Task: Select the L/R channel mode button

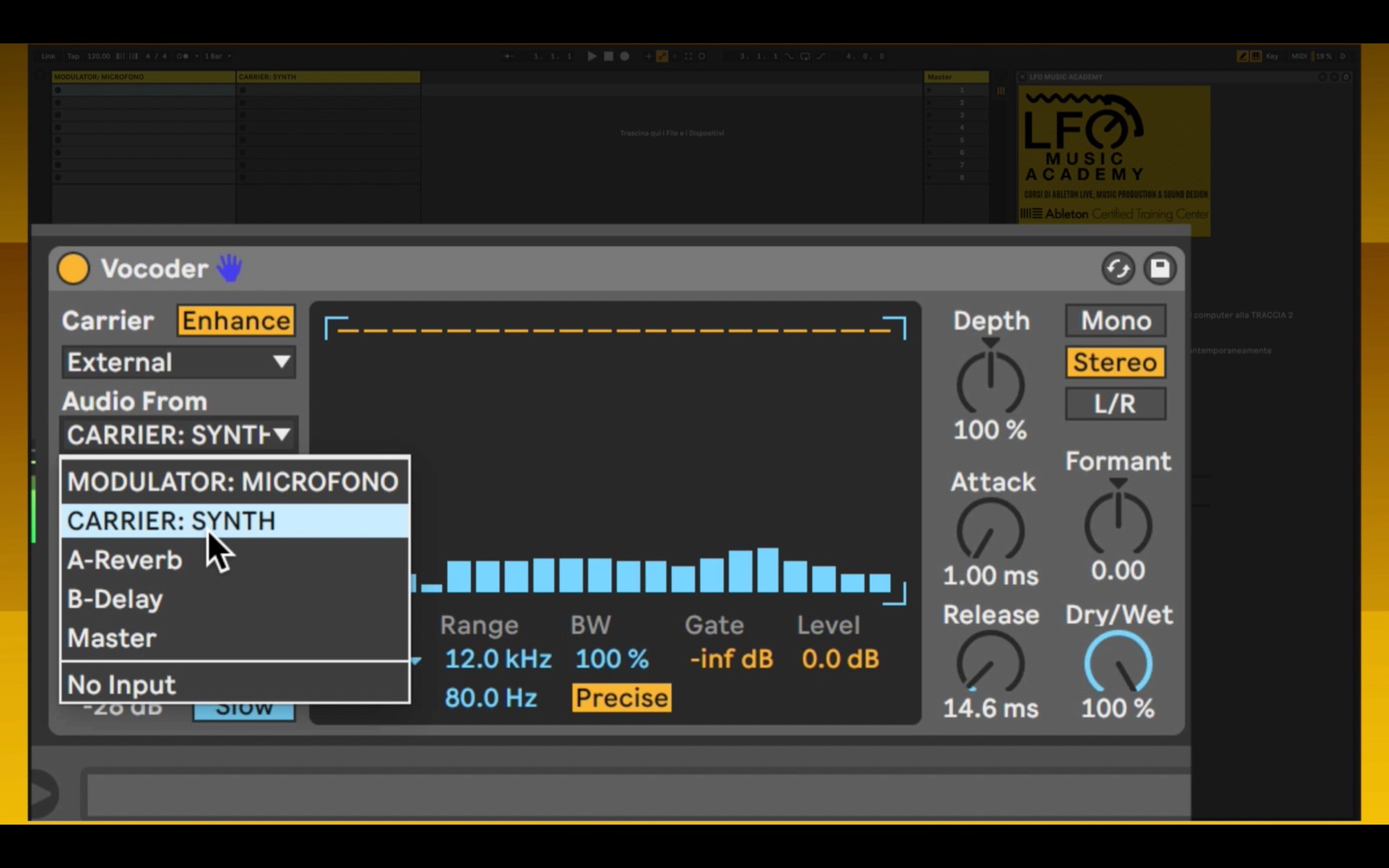Action: [x=1115, y=403]
